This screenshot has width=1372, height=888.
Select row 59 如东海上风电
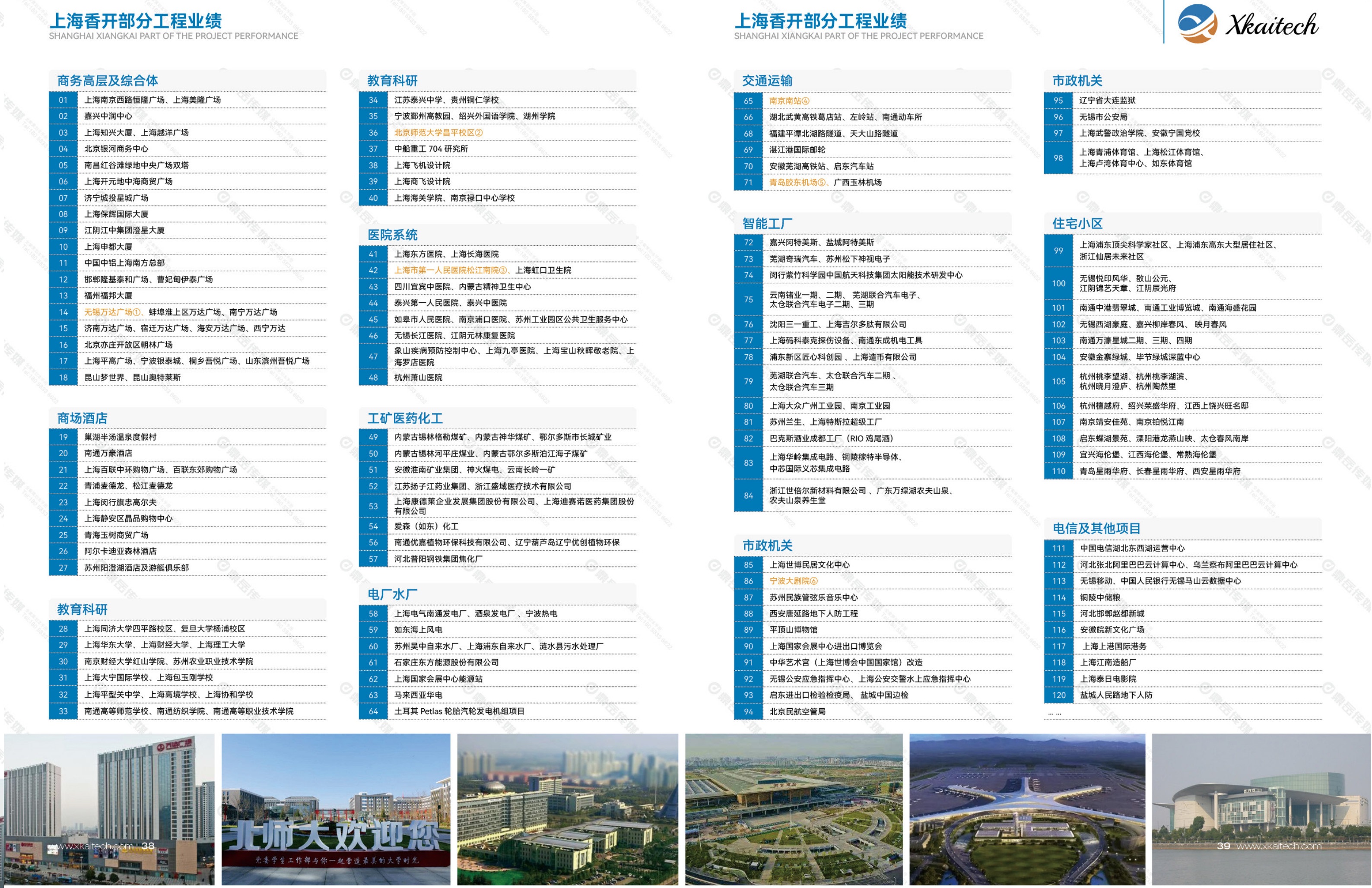(x=498, y=630)
